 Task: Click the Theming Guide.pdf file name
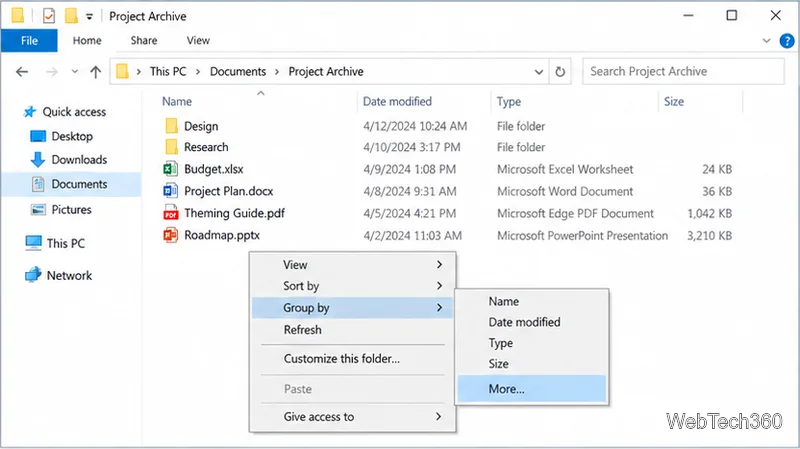234,213
